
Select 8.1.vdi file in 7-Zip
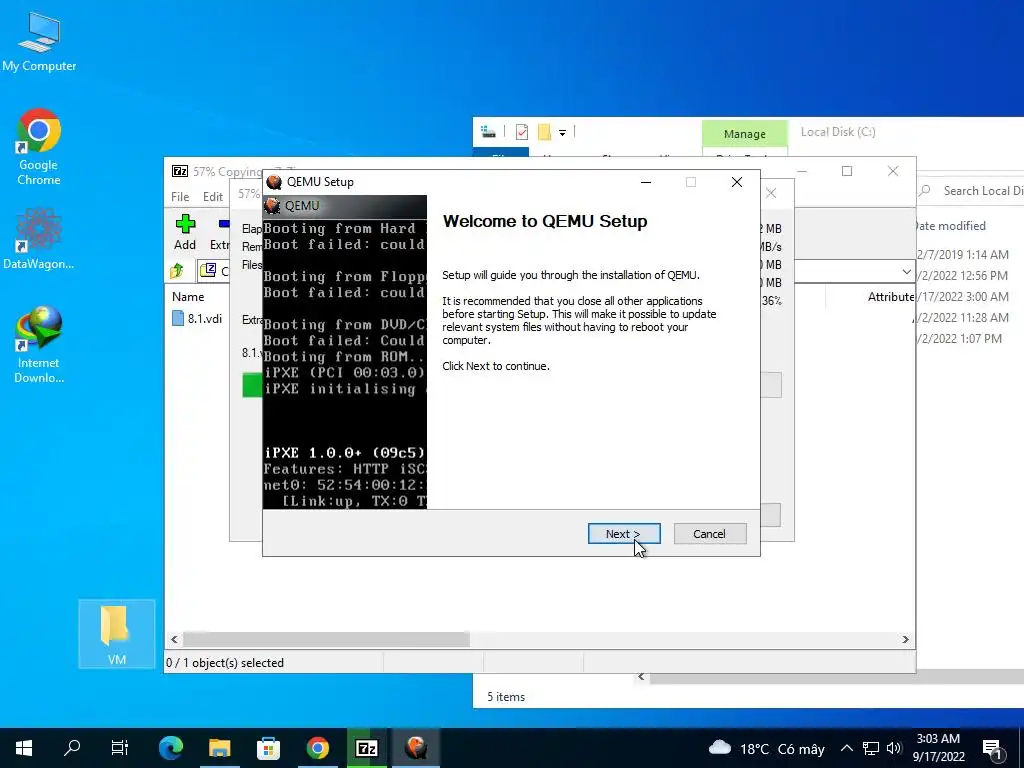coord(197,319)
